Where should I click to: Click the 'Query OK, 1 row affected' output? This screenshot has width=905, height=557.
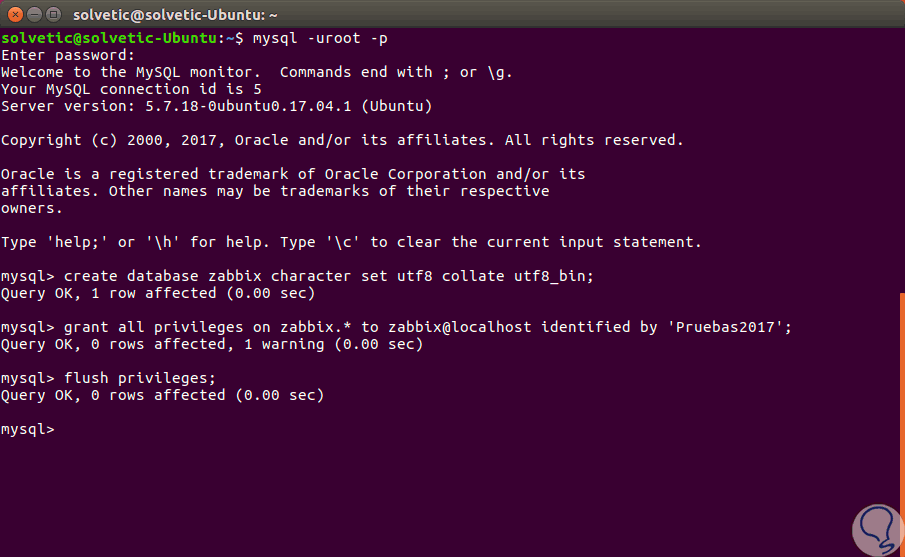point(158,293)
